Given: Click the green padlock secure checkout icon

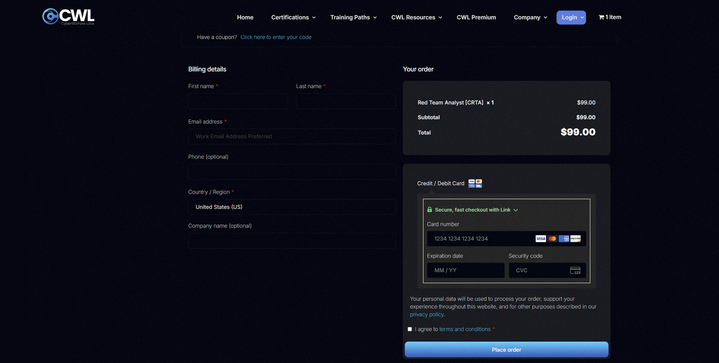Looking at the screenshot, I should point(430,209).
